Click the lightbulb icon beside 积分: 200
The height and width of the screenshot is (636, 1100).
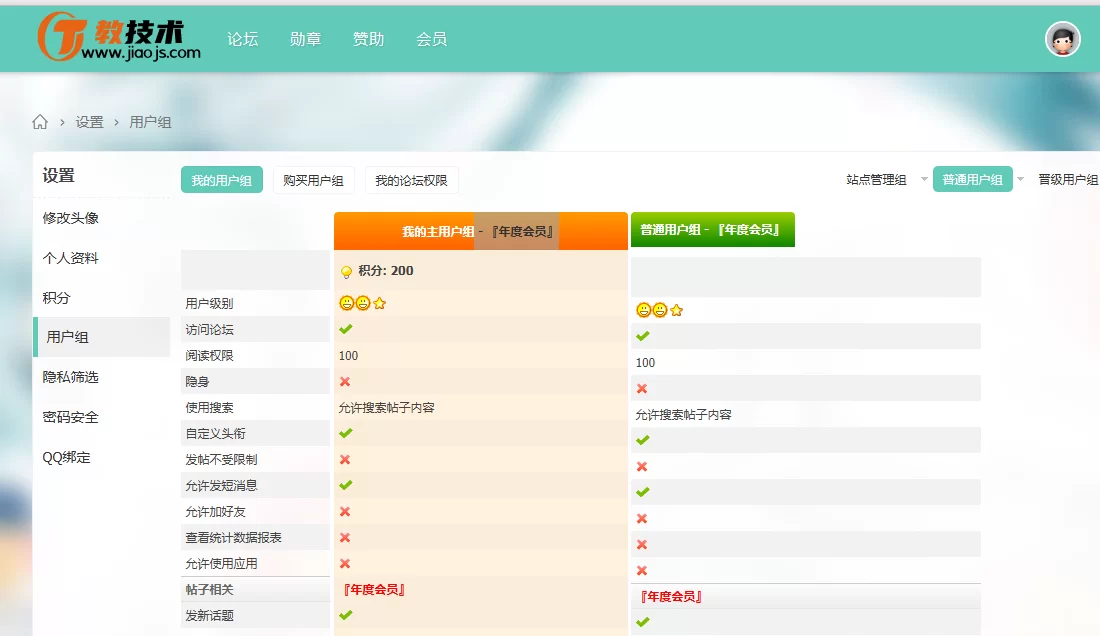(x=346, y=272)
